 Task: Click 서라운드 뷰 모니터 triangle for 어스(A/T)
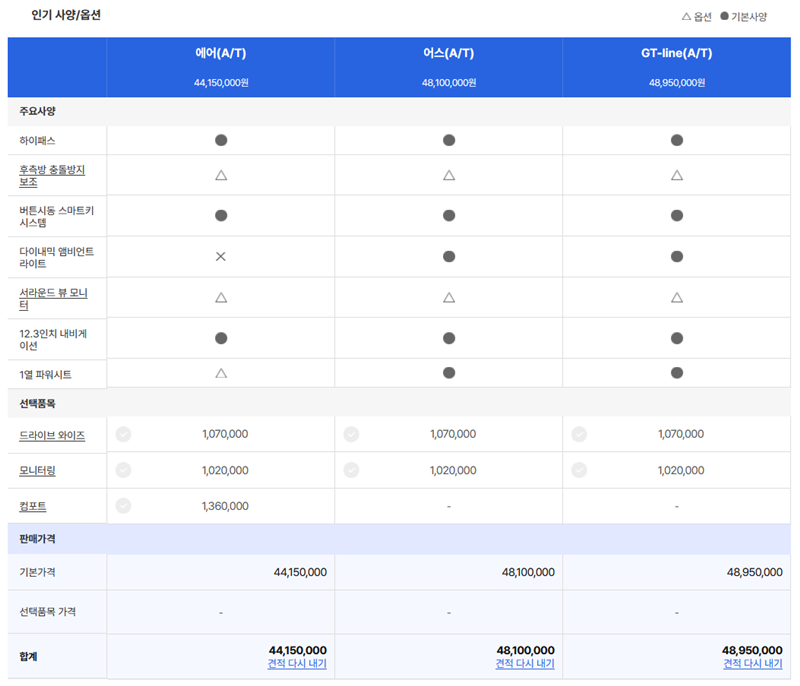click(x=449, y=297)
